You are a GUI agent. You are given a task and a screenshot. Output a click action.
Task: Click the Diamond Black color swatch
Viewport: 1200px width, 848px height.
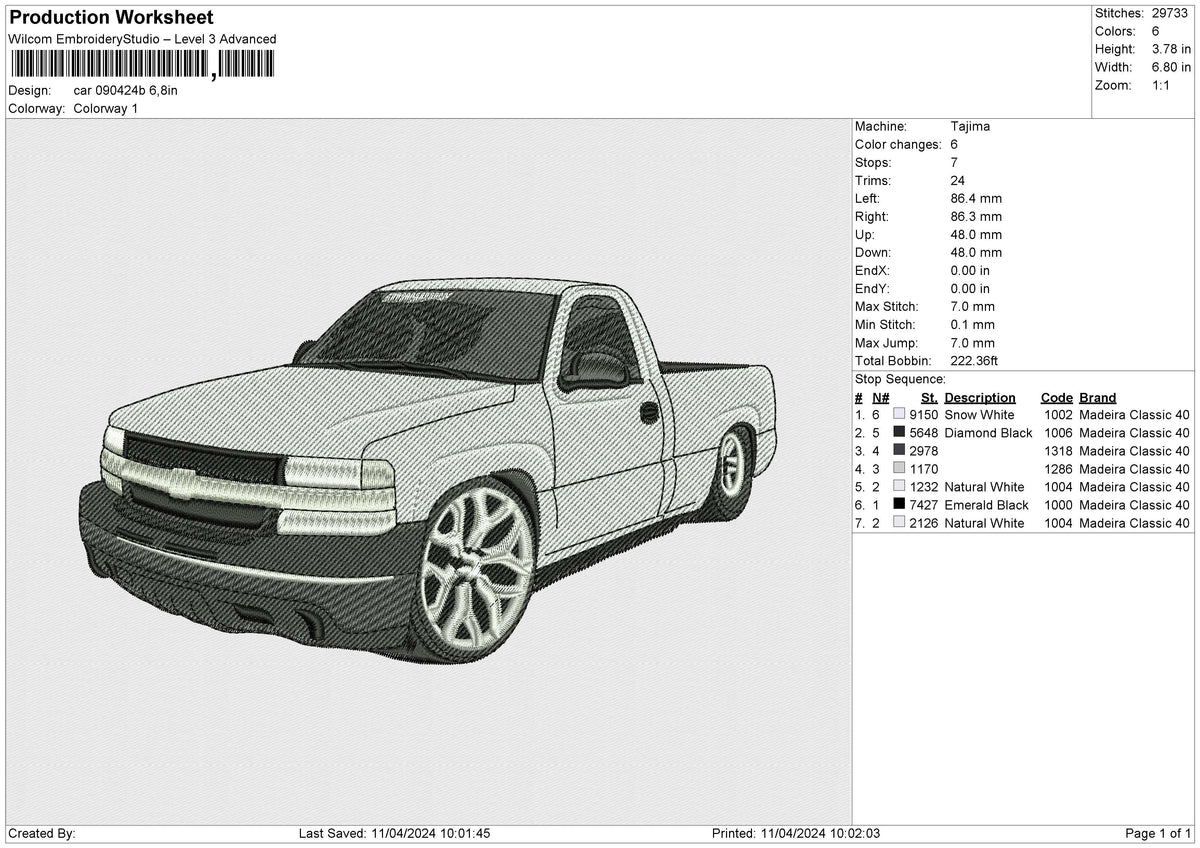(899, 432)
